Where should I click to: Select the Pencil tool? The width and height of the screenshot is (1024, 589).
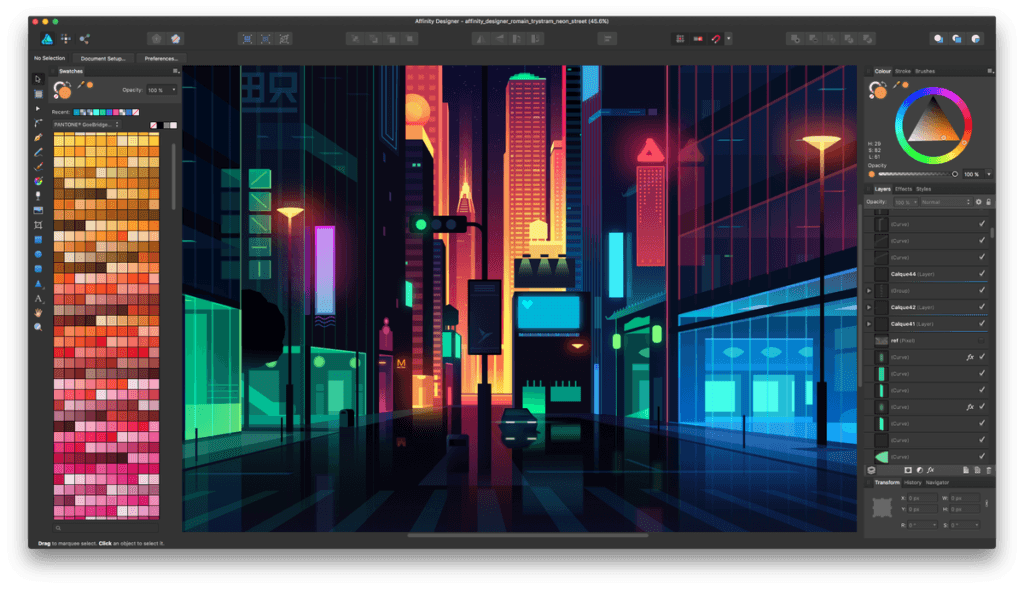pyautogui.click(x=38, y=152)
